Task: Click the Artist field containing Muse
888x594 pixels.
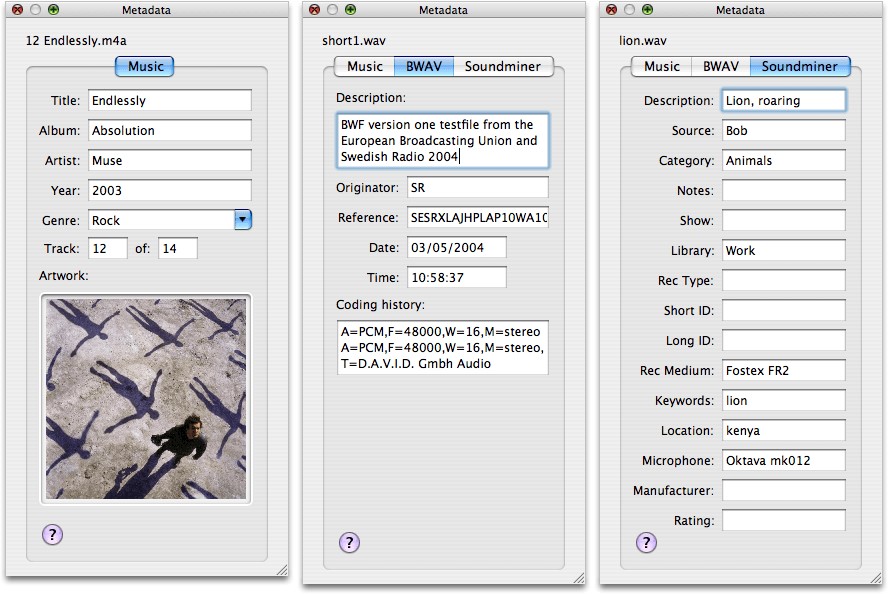Action: coord(169,160)
